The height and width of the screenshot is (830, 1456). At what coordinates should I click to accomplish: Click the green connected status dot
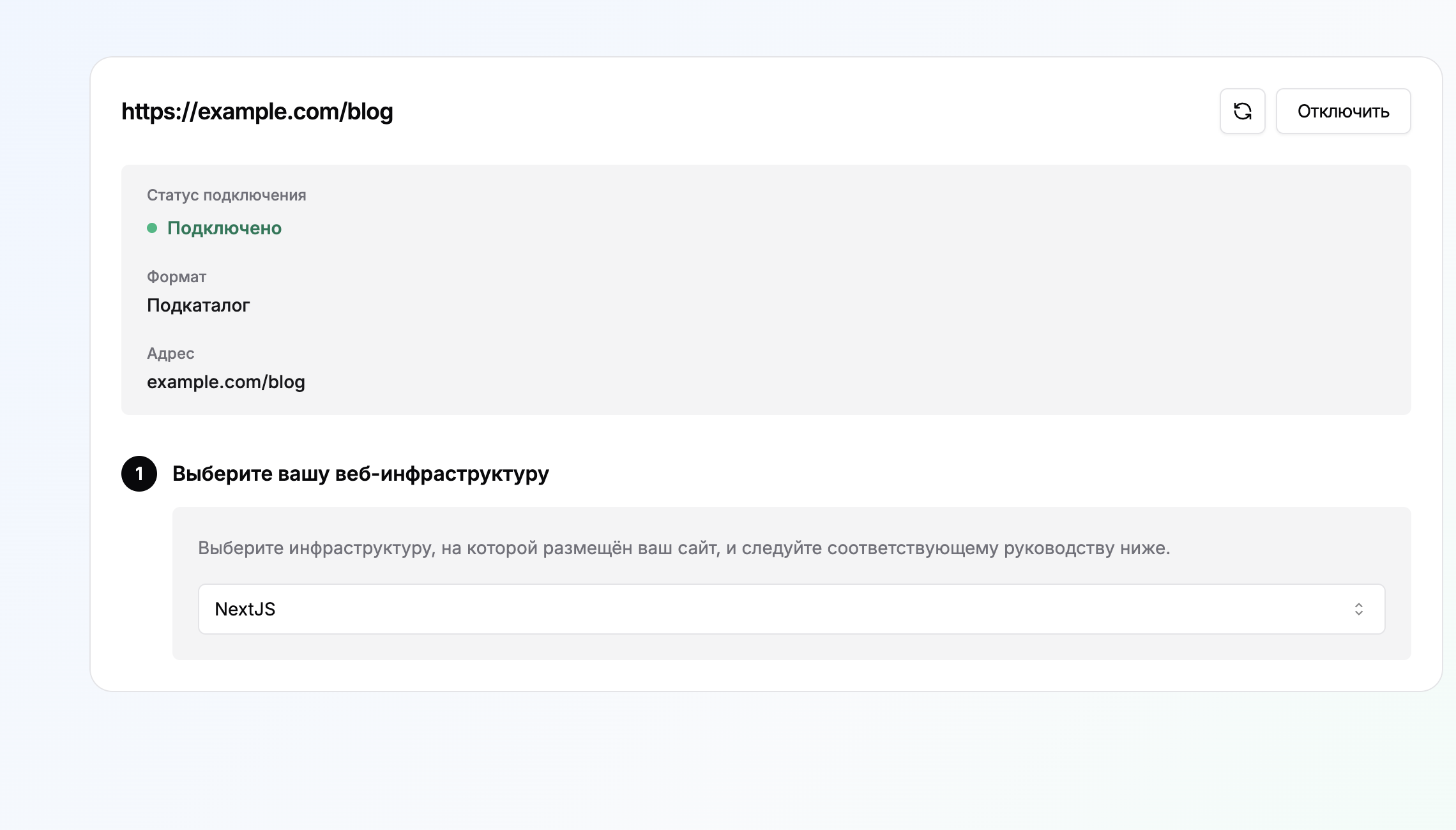tap(152, 228)
